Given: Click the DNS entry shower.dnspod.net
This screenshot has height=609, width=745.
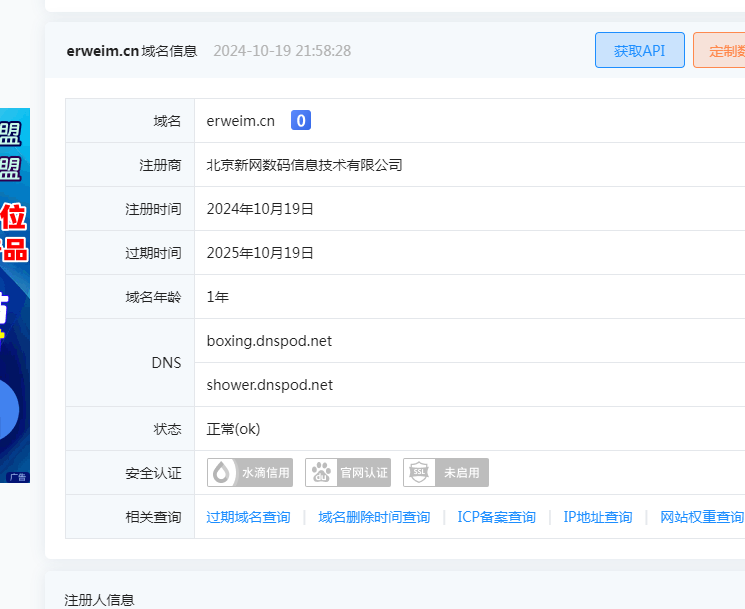Looking at the screenshot, I should (269, 385).
